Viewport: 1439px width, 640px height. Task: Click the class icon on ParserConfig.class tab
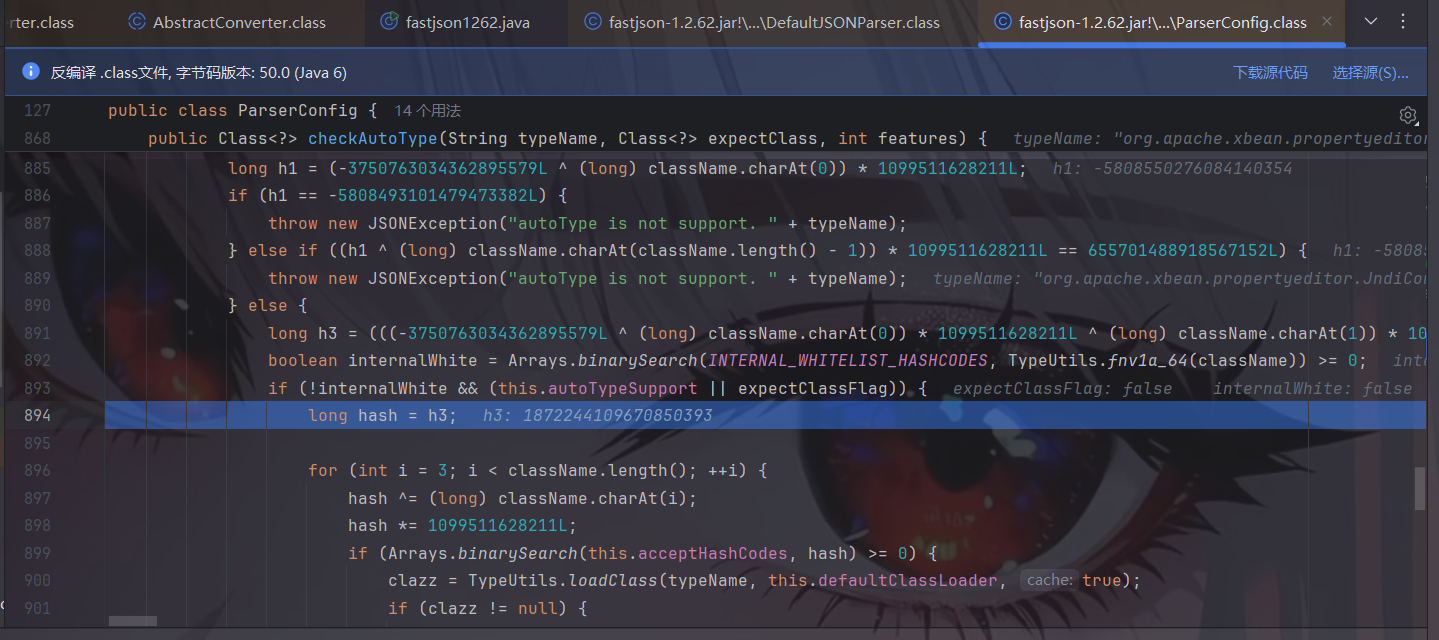click(x=1002, y=22)
